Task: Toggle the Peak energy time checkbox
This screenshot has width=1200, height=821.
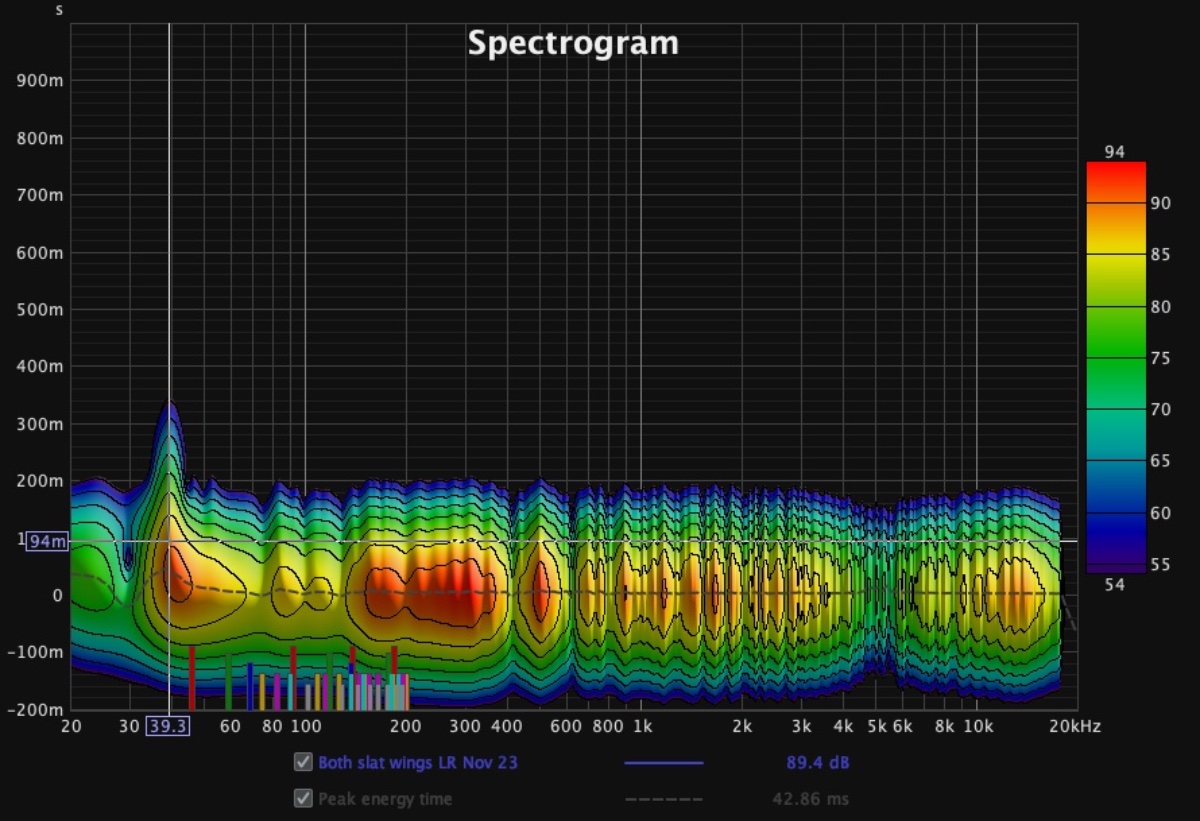Action: click(303, 799)
